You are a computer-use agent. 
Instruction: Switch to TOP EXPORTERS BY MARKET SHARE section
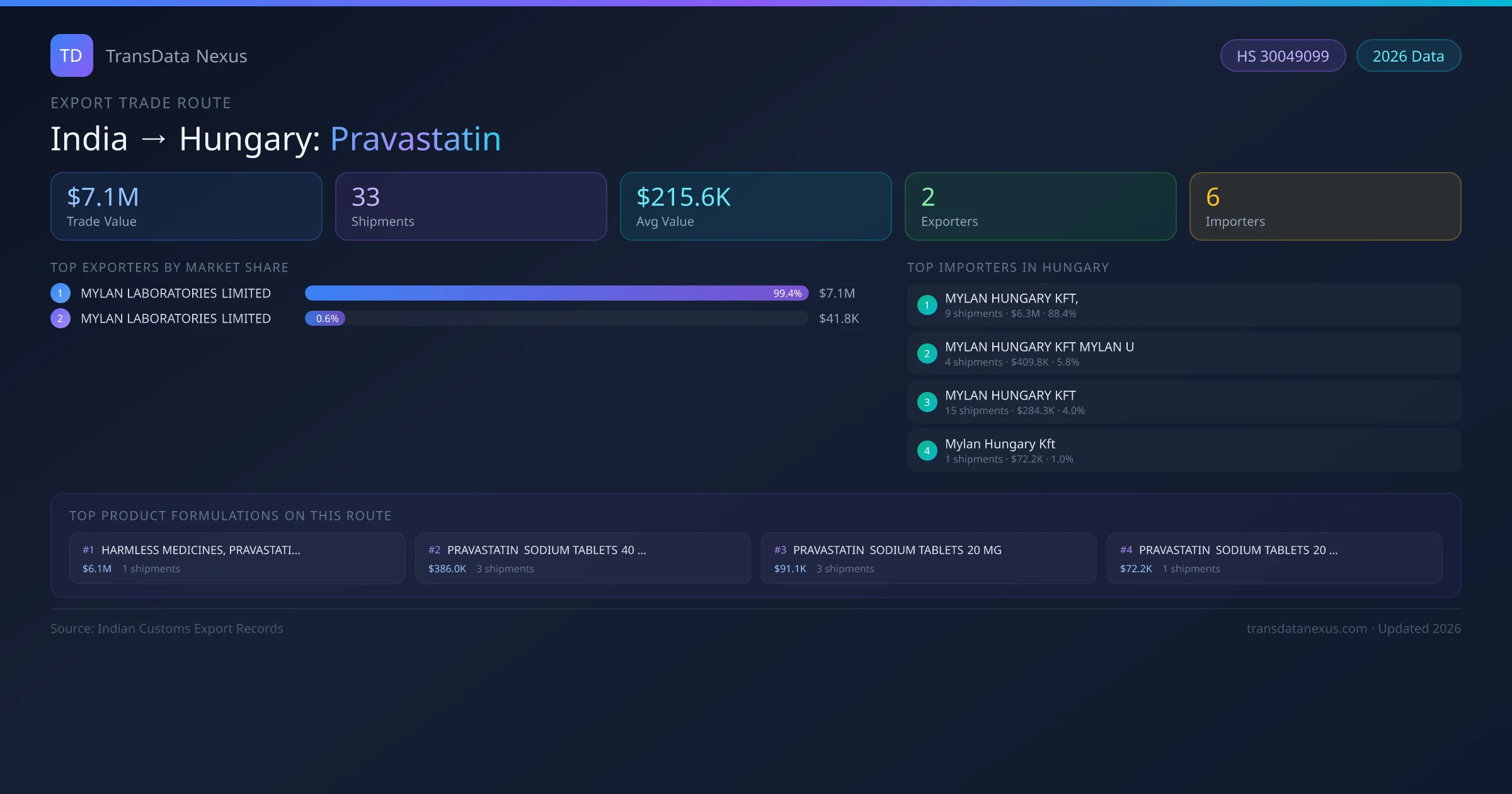(x=169, y=267)
